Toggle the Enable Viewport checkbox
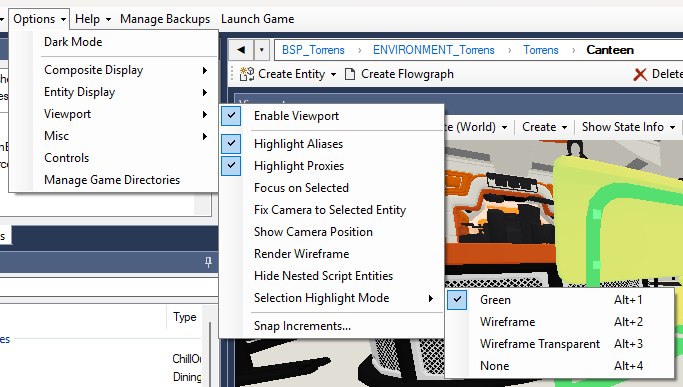 click(231, 116)
